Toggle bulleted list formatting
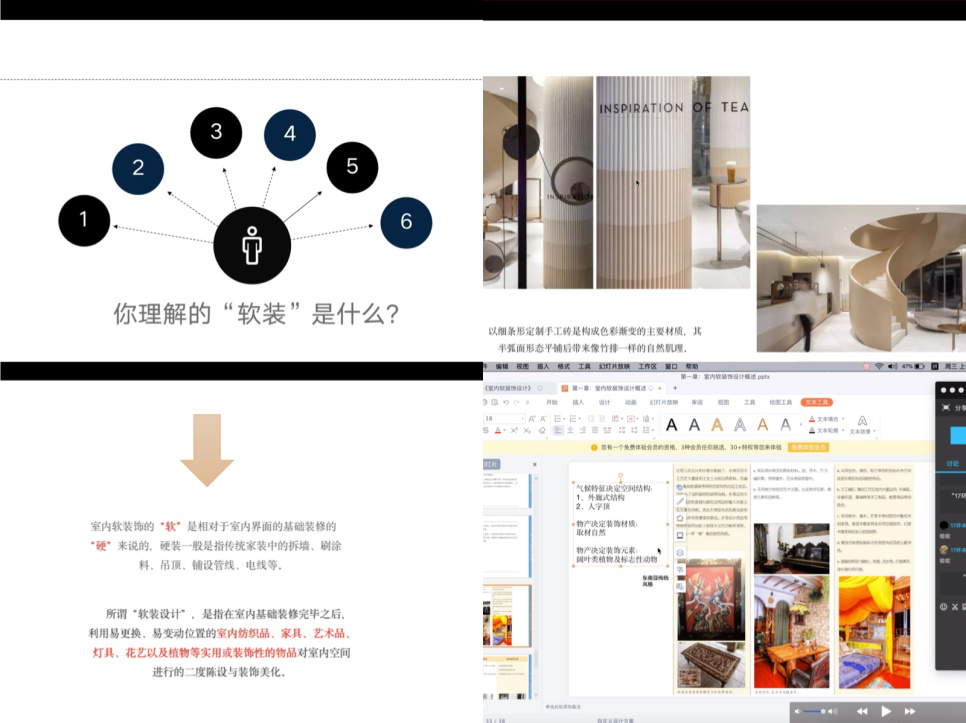This screenshot has height=723, width=966. click(558, 419)
